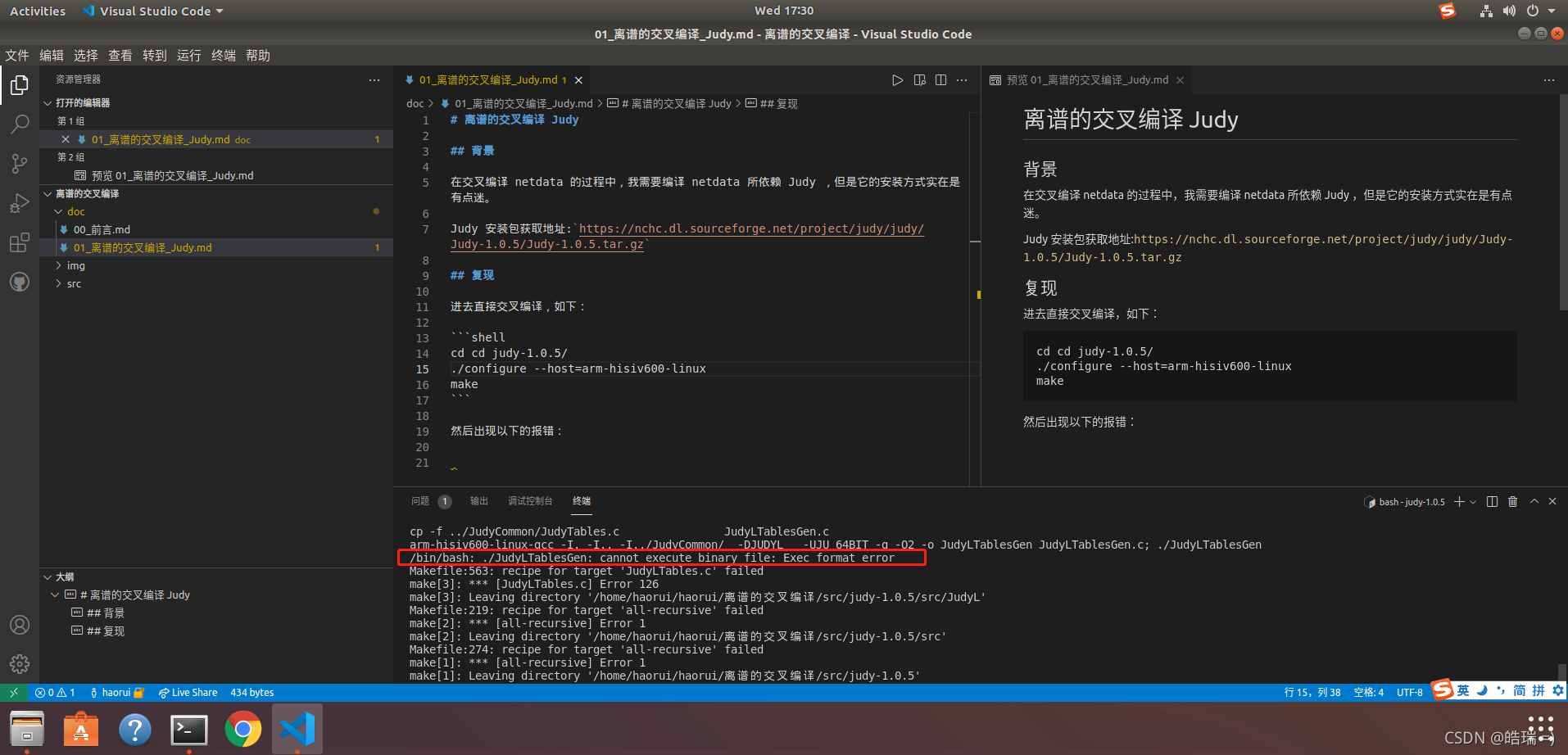Switch to the 输出 panel tab
1568x755 pixels.
(479, 501)
